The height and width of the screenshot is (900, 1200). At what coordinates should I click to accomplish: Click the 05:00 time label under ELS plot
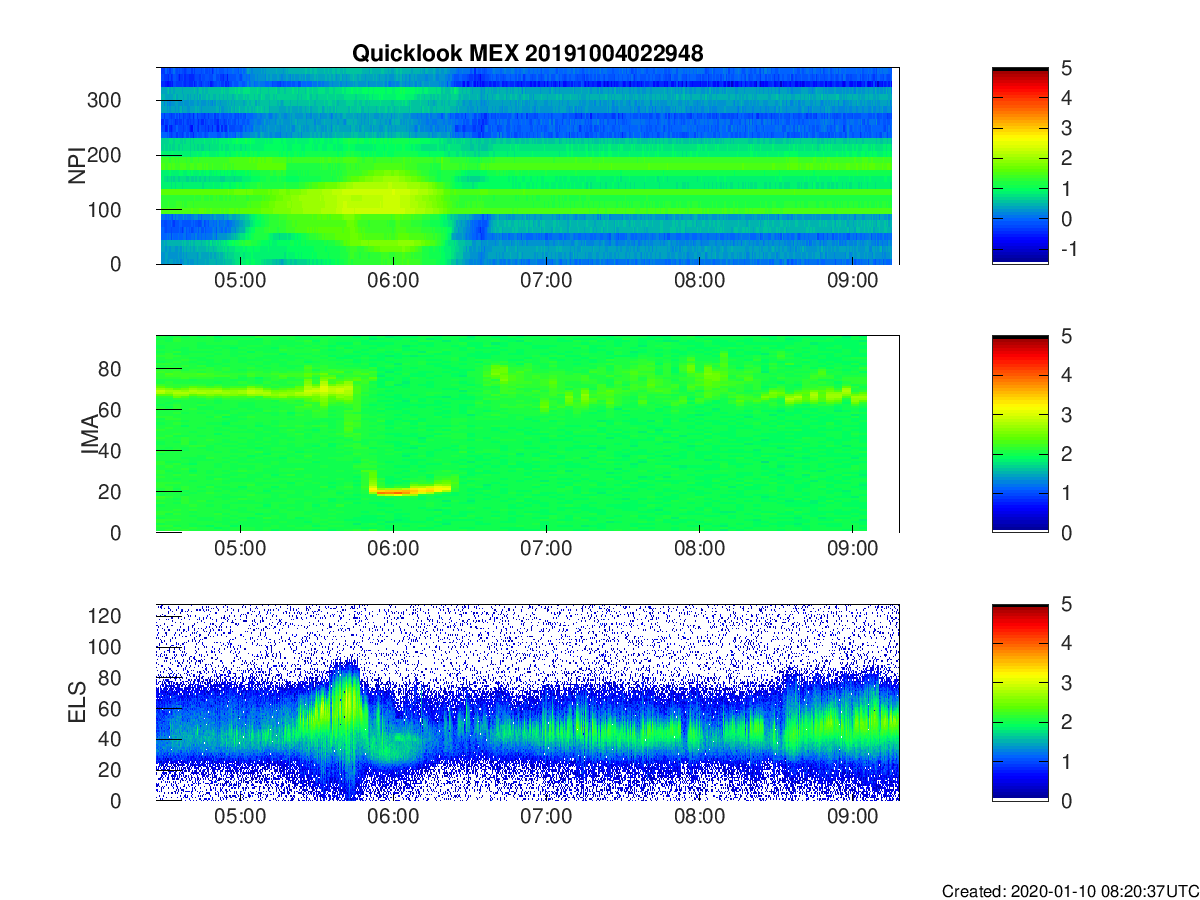click(x=240, y=817)
